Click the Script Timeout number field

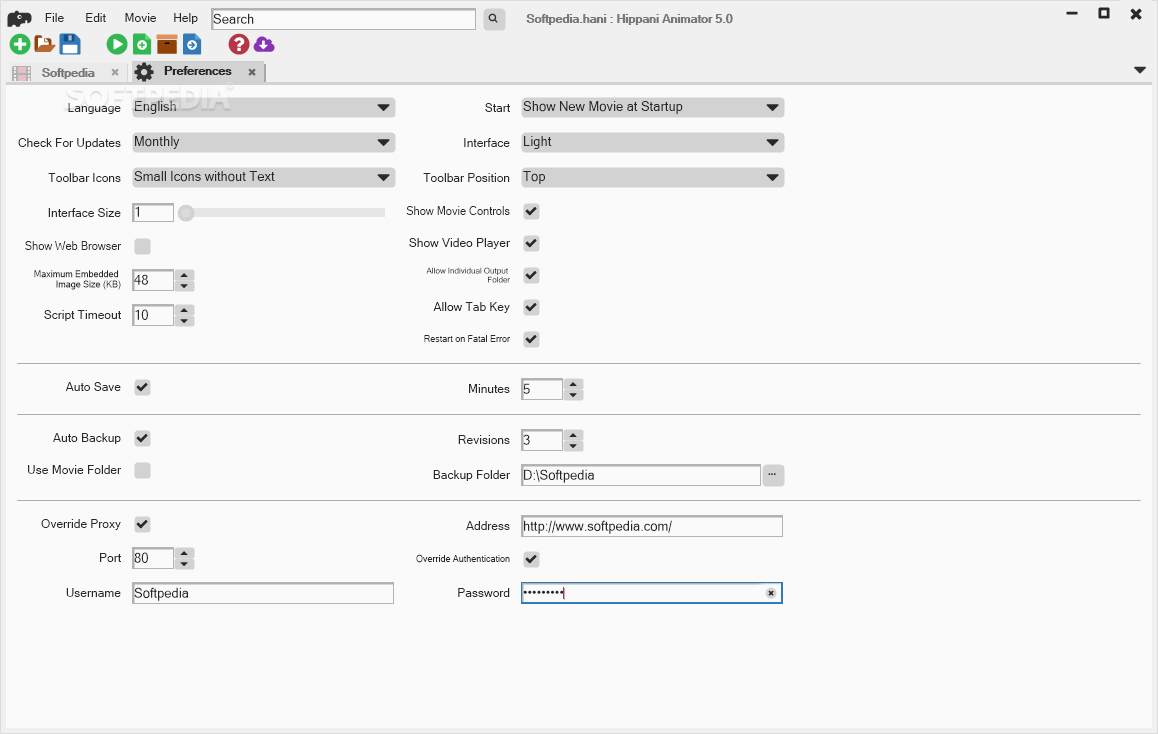coord(153,315)
